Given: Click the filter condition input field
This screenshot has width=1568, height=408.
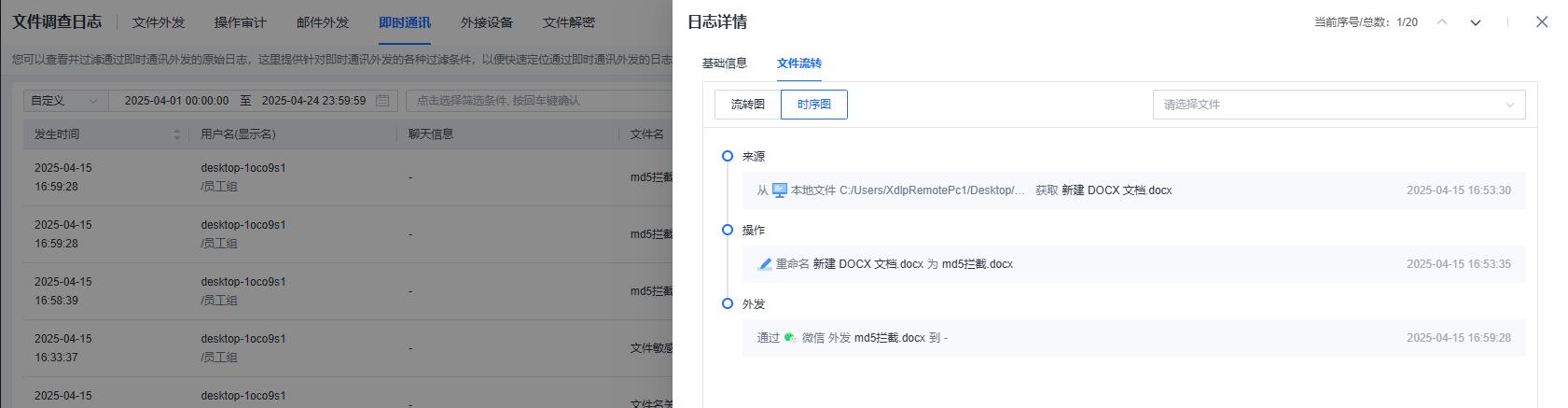Looking at the screenshot, I should [x=539, y=101].
